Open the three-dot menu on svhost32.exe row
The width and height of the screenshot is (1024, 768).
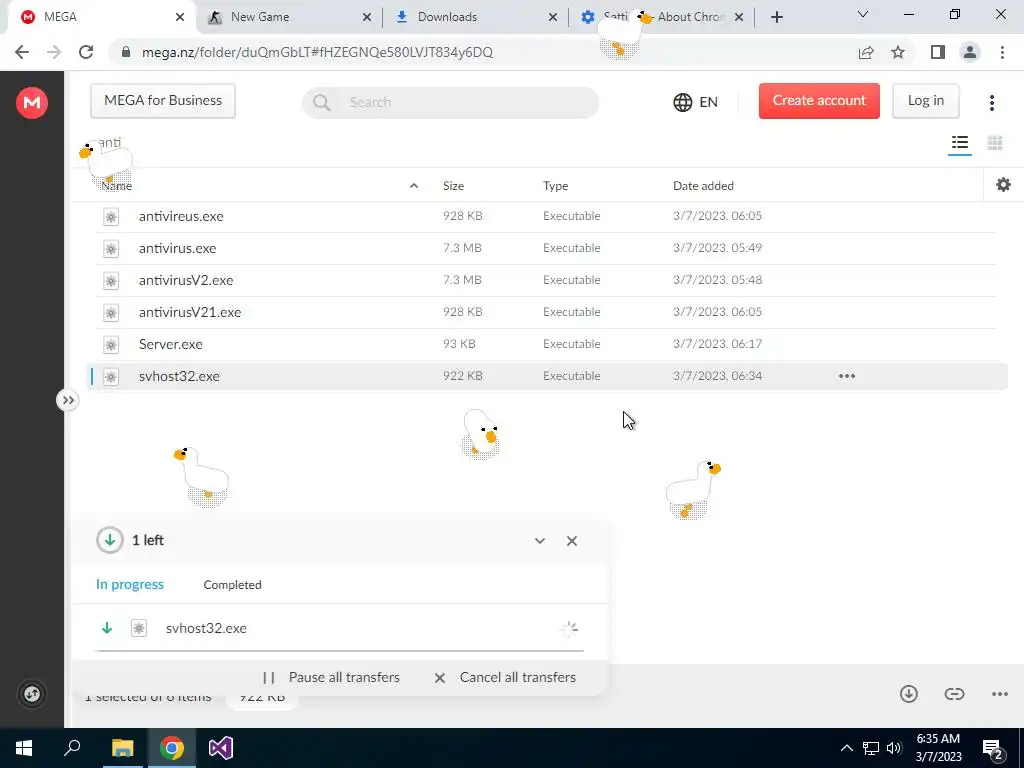(x=846, y=376)
